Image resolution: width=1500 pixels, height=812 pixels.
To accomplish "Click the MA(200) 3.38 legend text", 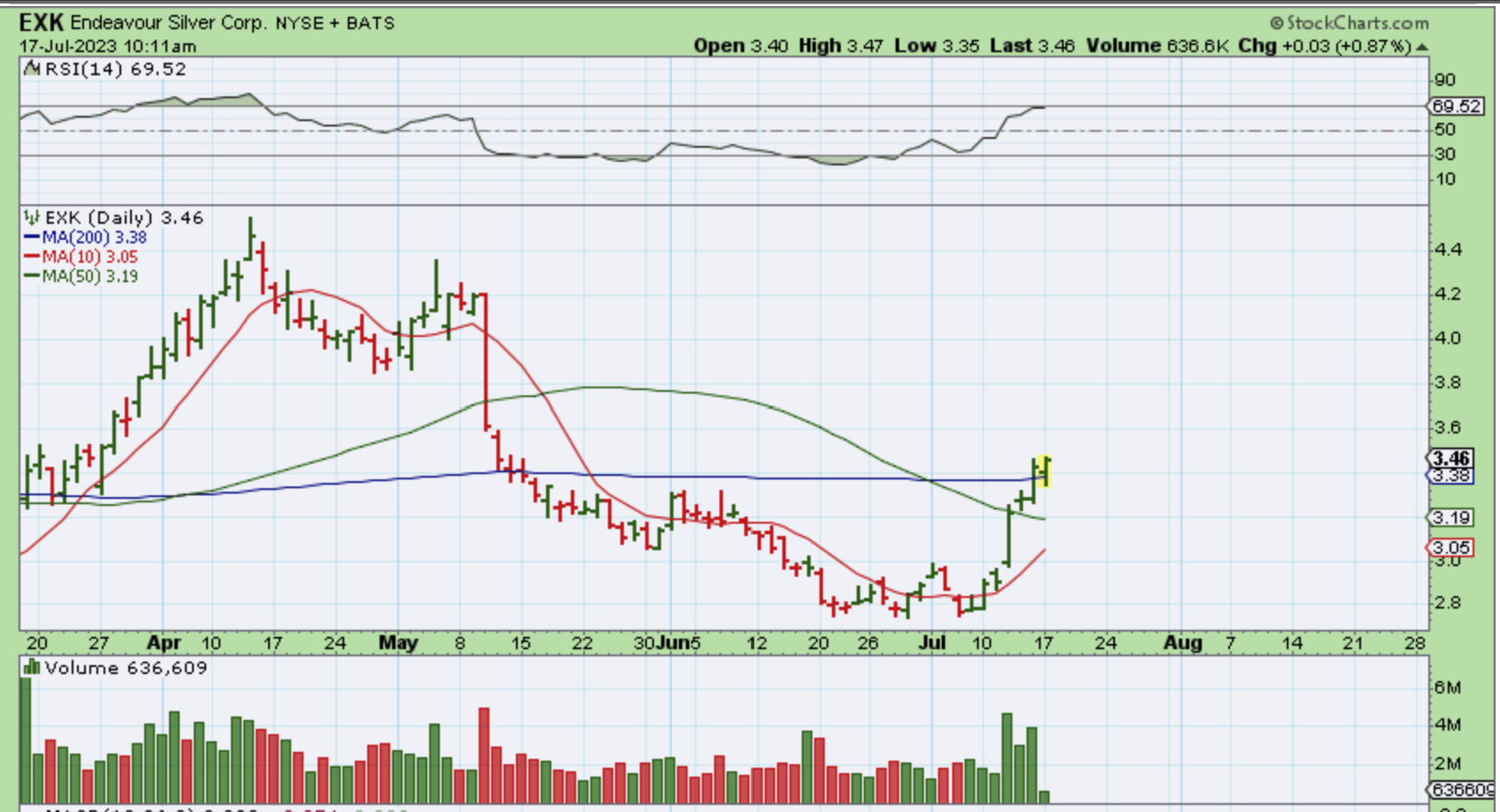I will point(95,237).
